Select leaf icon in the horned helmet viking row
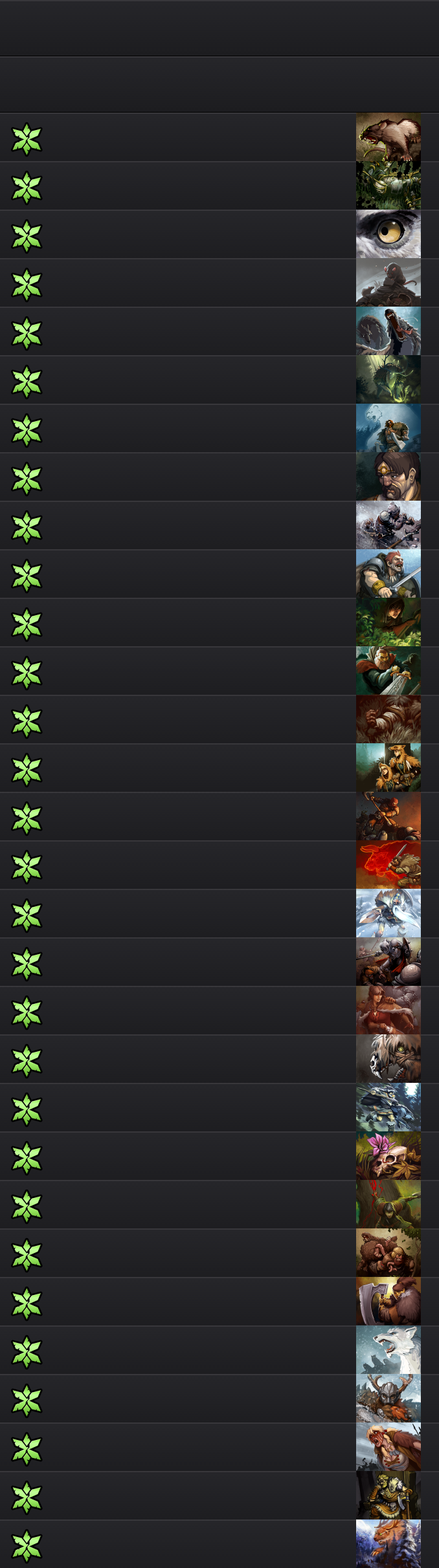 pos(27,1400)
